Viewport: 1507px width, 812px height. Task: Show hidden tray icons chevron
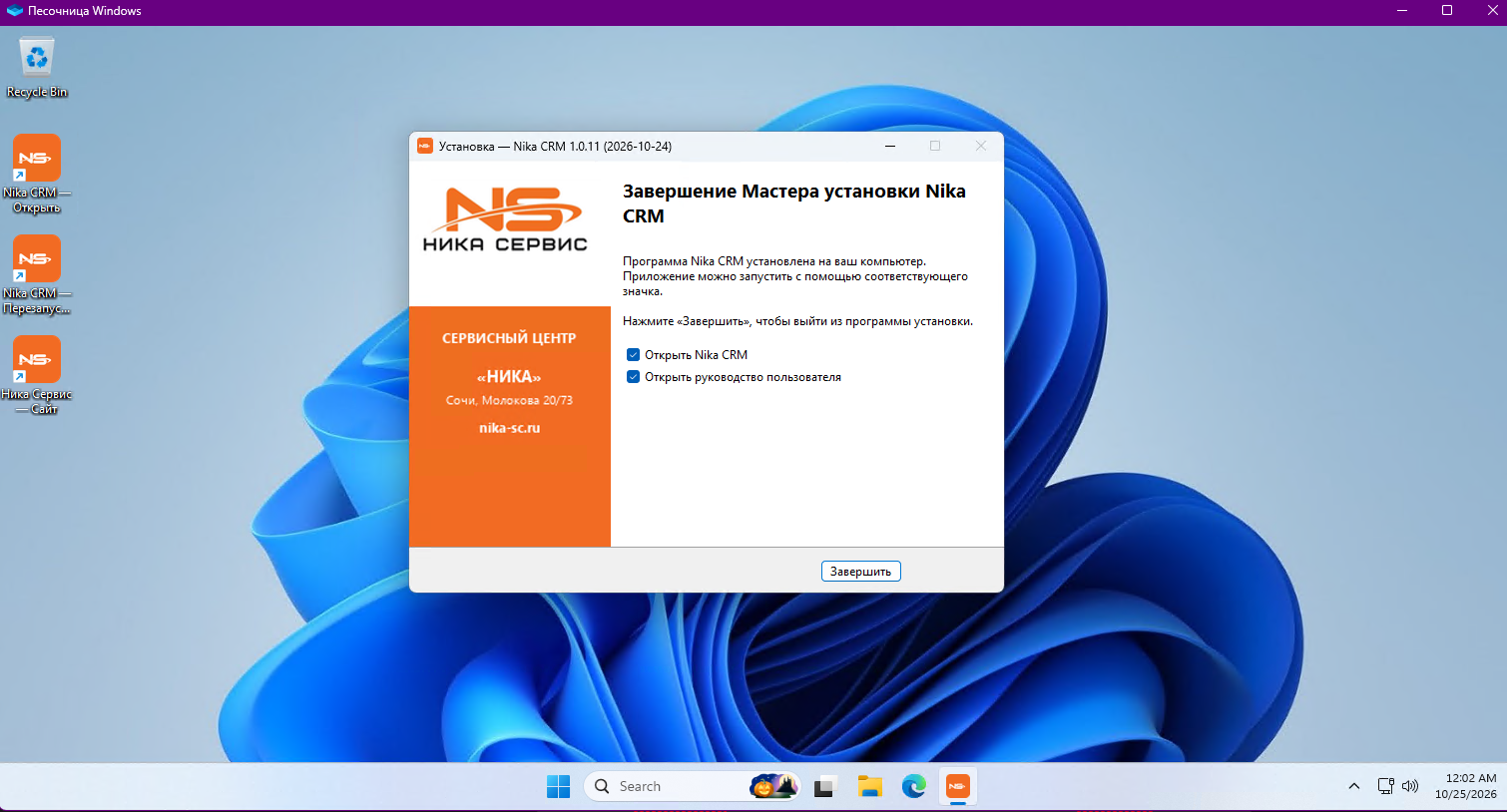click(x=1354, y=786)
